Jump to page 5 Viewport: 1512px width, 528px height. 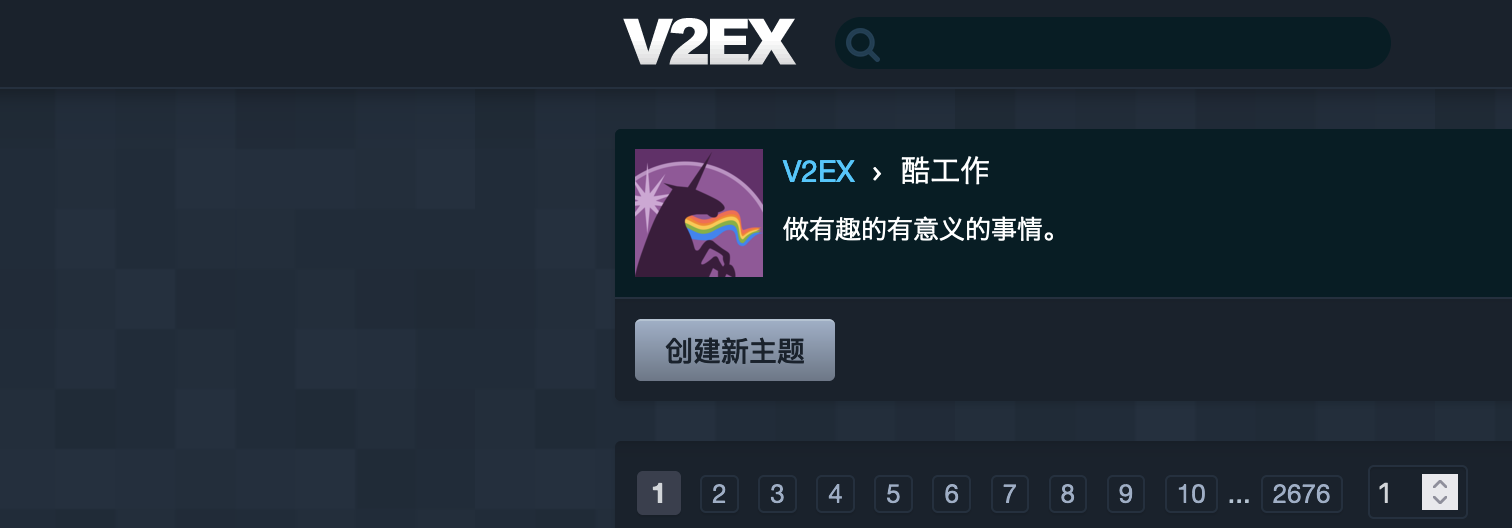click(x=893, y=494)
